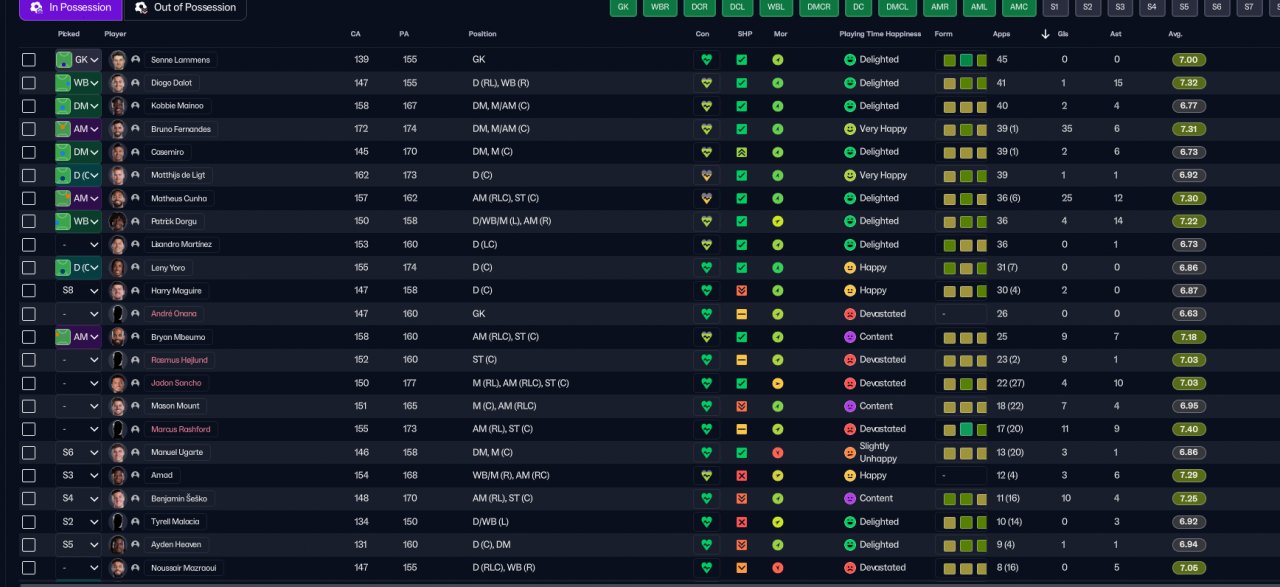Click Manuel Ugarte's red morale icon

coord(777,452)
